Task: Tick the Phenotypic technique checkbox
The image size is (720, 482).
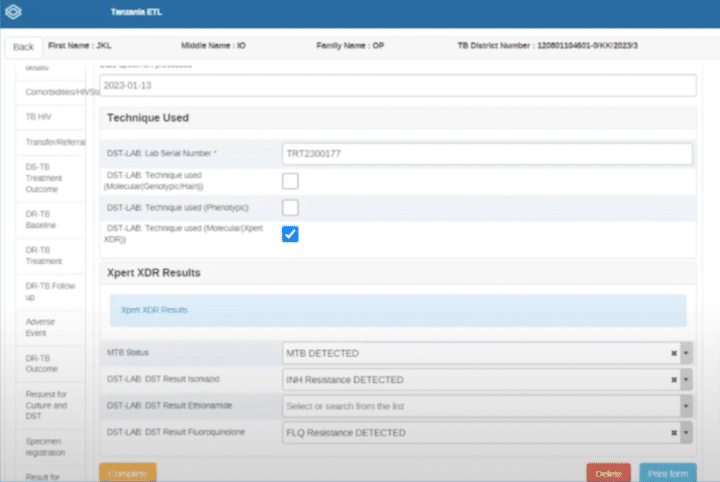Action: [290, 207]
